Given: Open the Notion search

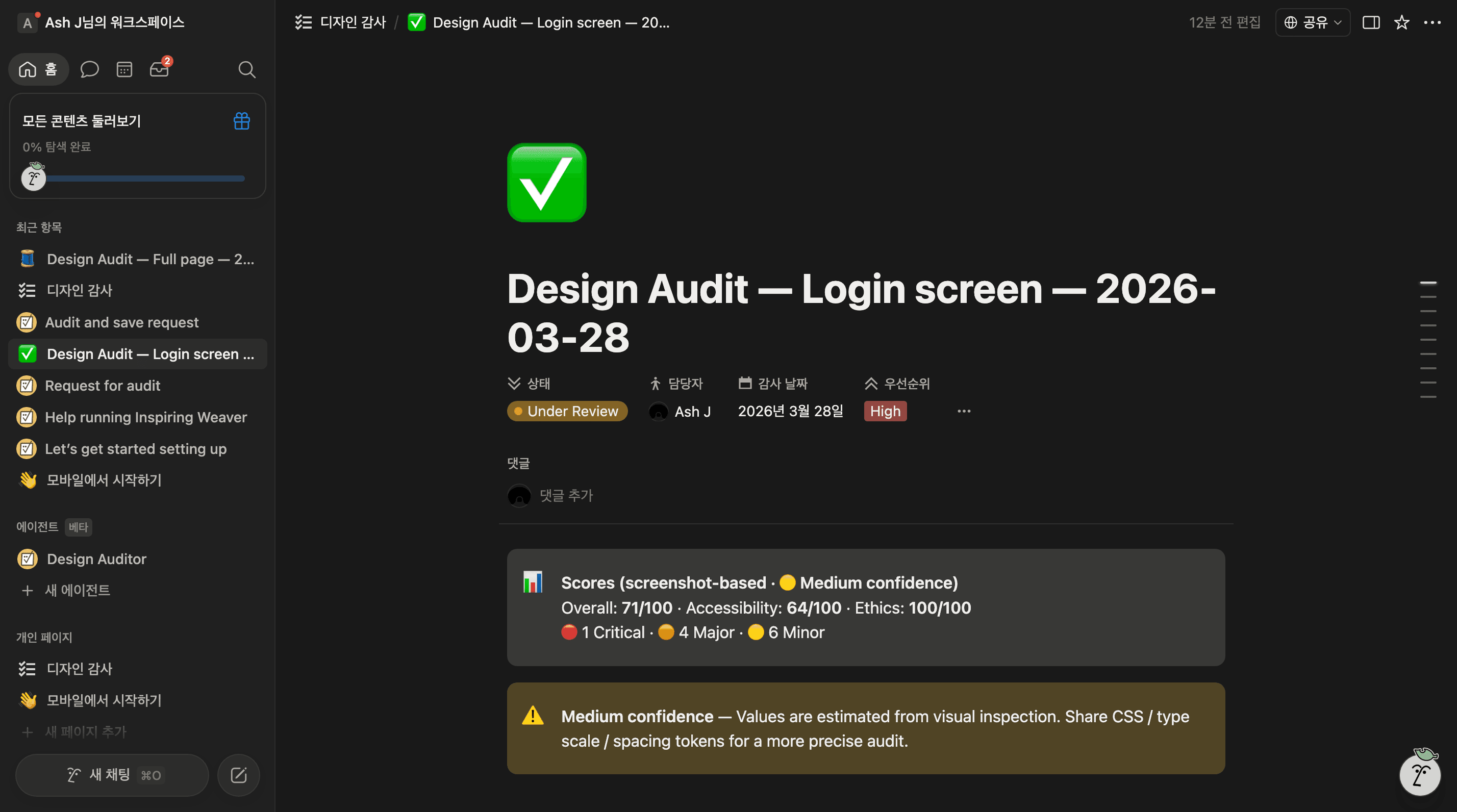Looking at the screenshot, I should [x=247, y=69].
